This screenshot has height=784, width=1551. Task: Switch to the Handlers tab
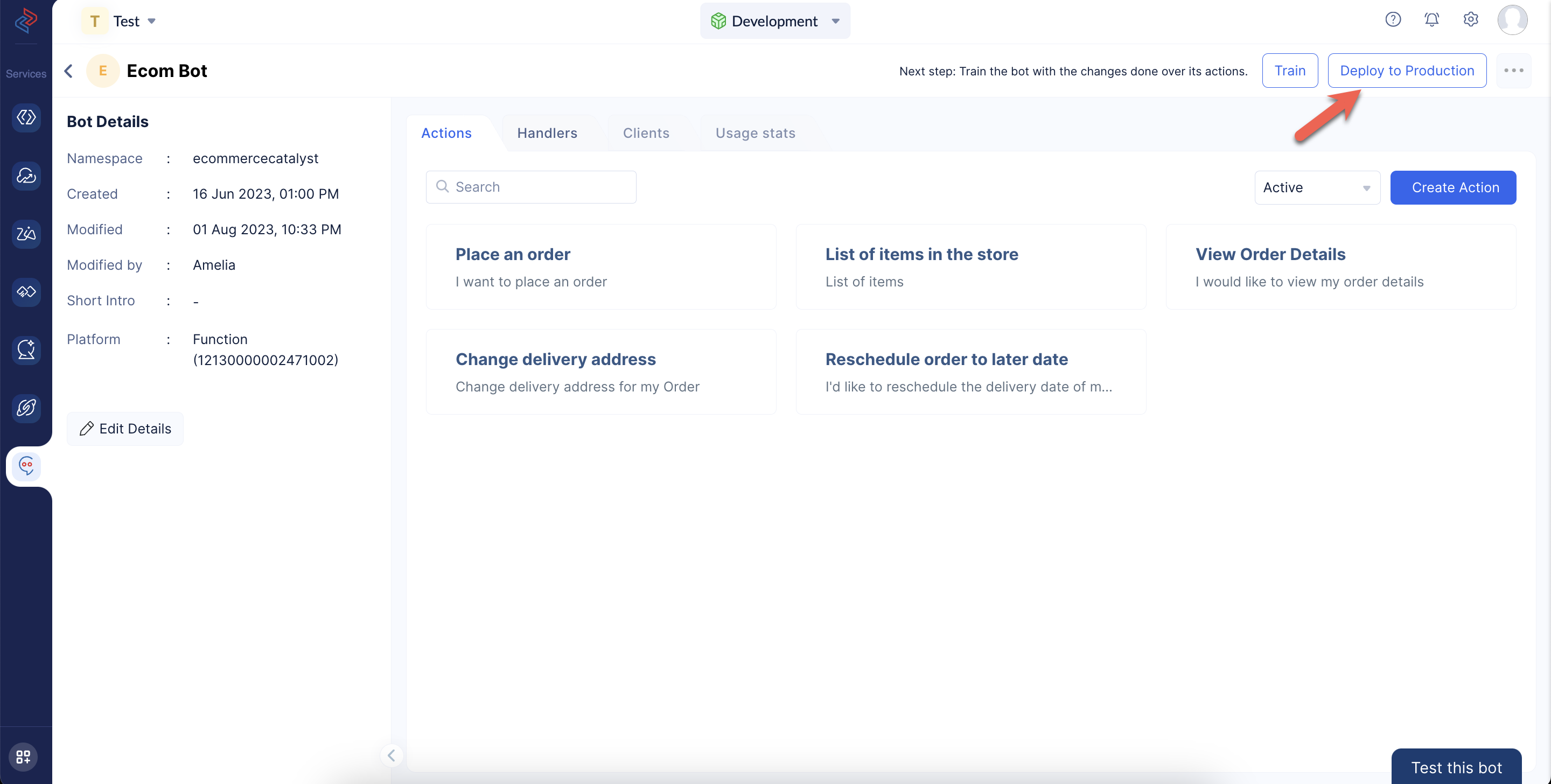[547, 132]
